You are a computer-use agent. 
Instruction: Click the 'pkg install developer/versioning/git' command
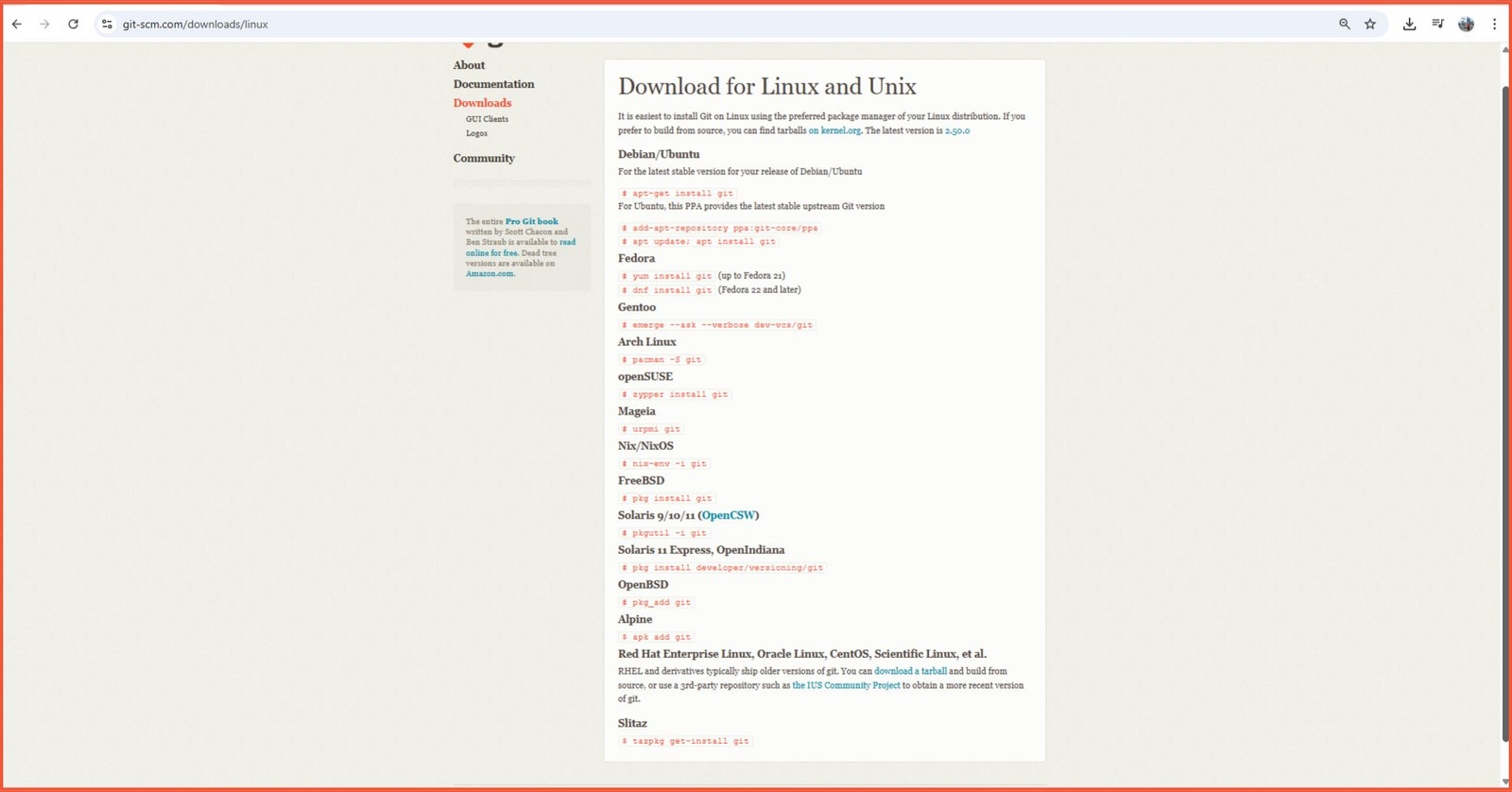[x=722, y=568]
